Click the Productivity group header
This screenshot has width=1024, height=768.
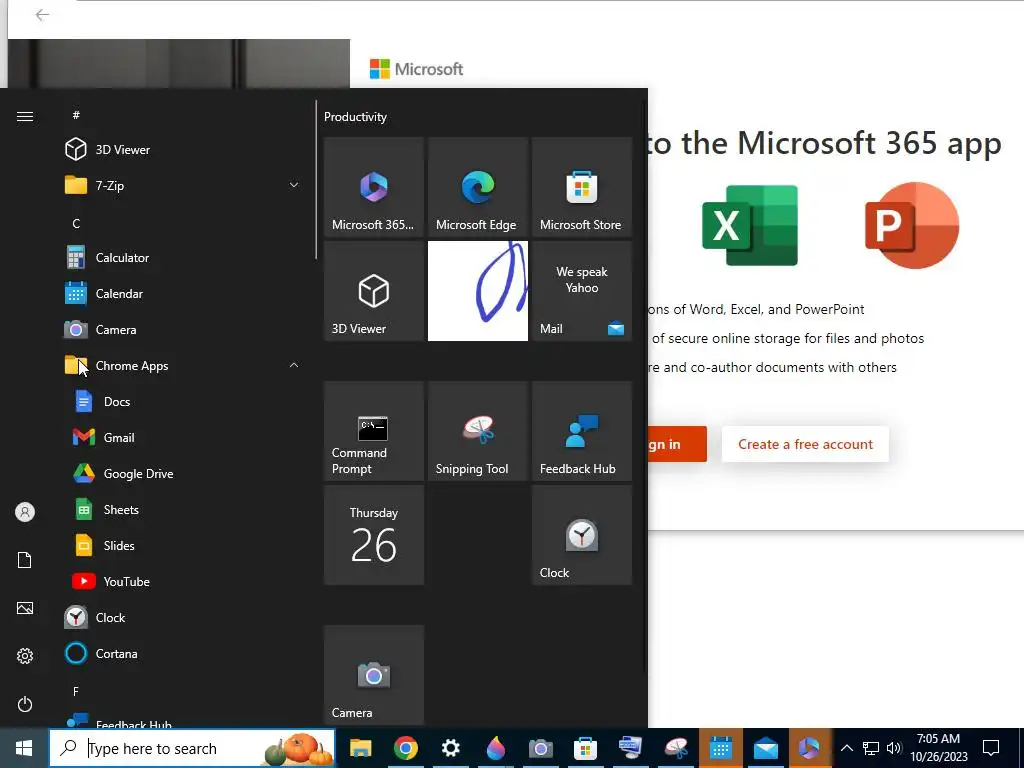[x=355, y=117]
